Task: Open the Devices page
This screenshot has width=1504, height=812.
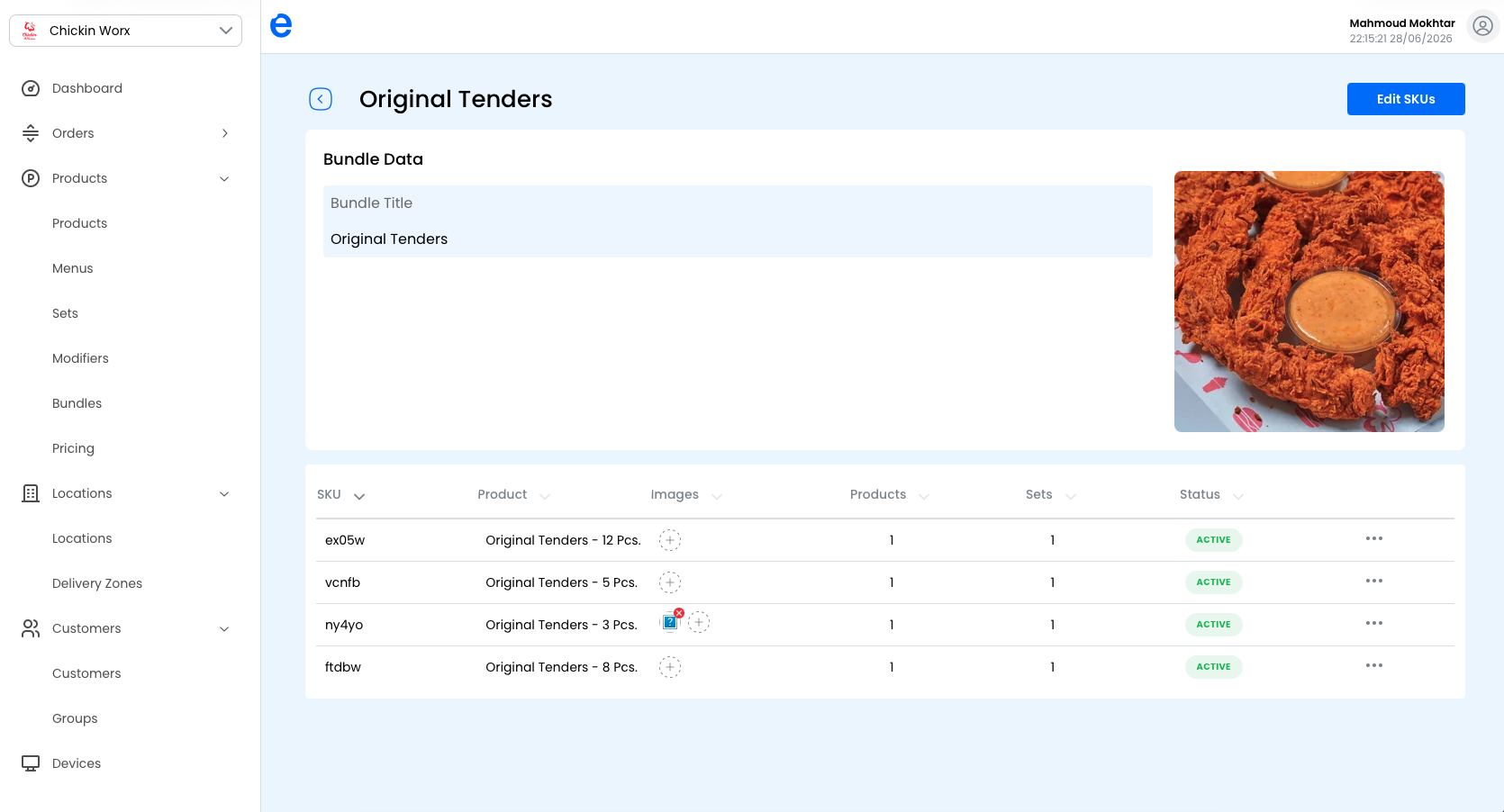Action: click(77, 763)
